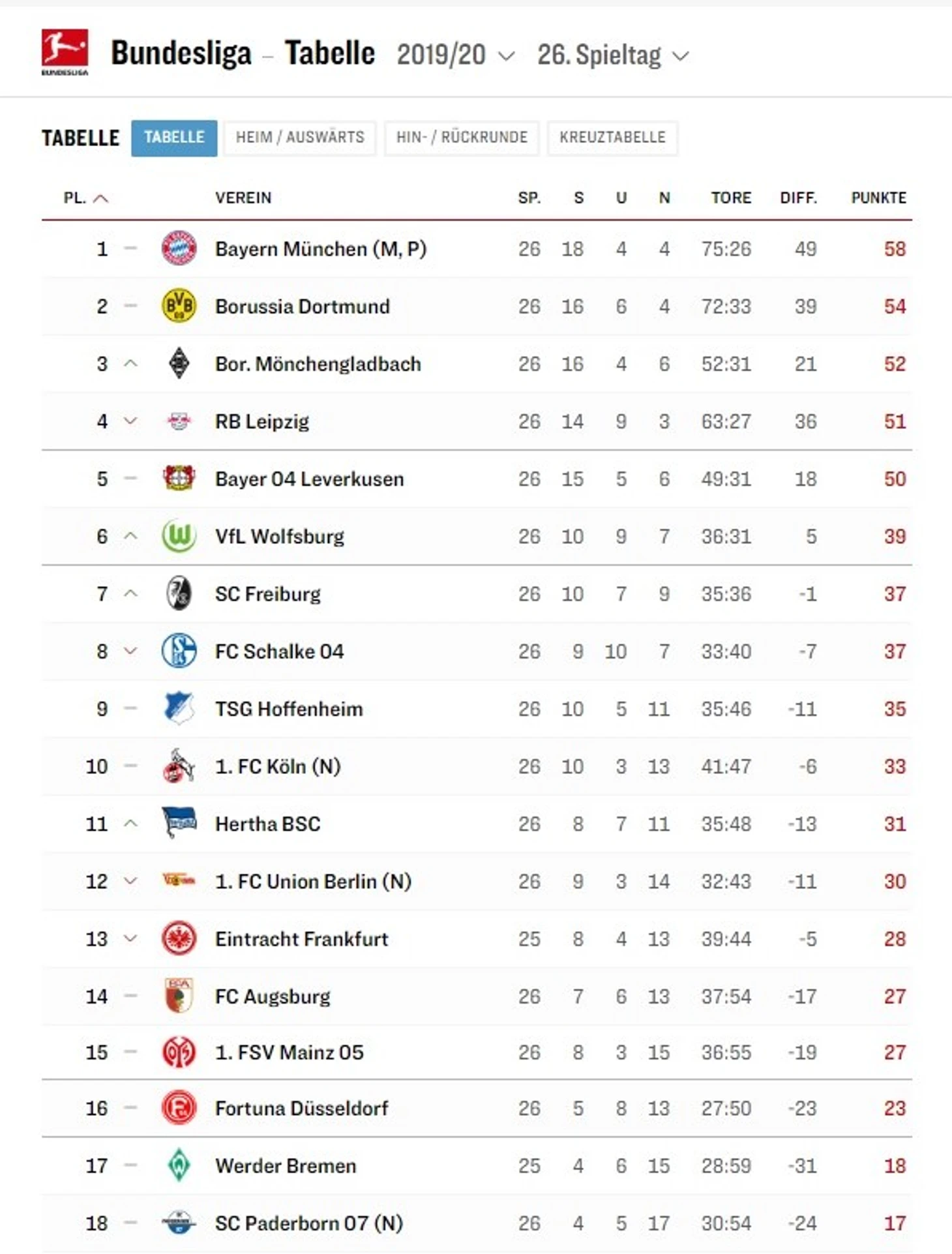
Task: Click the Borussia Dortmund BVB crest
Action: point(179,306)
